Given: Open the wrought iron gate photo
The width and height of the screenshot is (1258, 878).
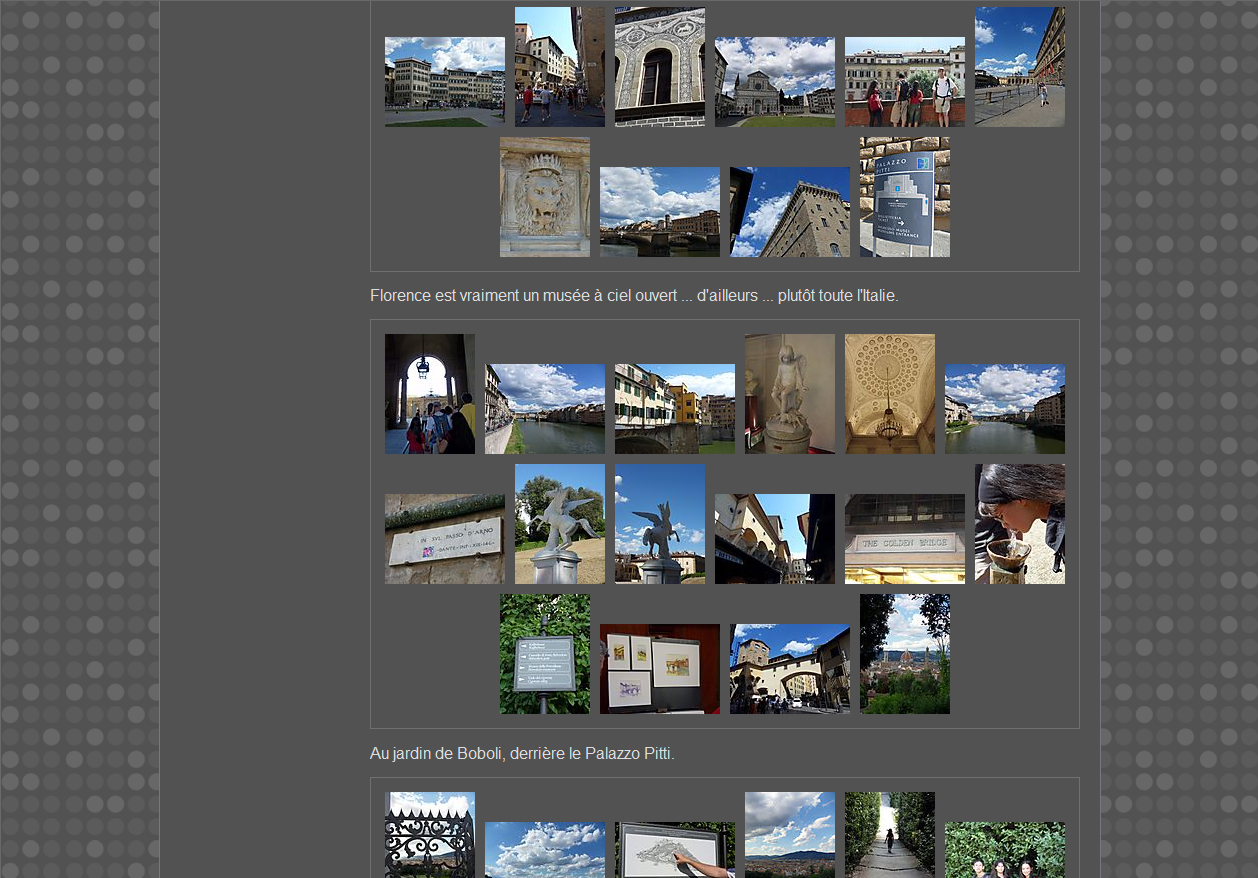Looking at the screenshot, I should click(x=429, y=835).
